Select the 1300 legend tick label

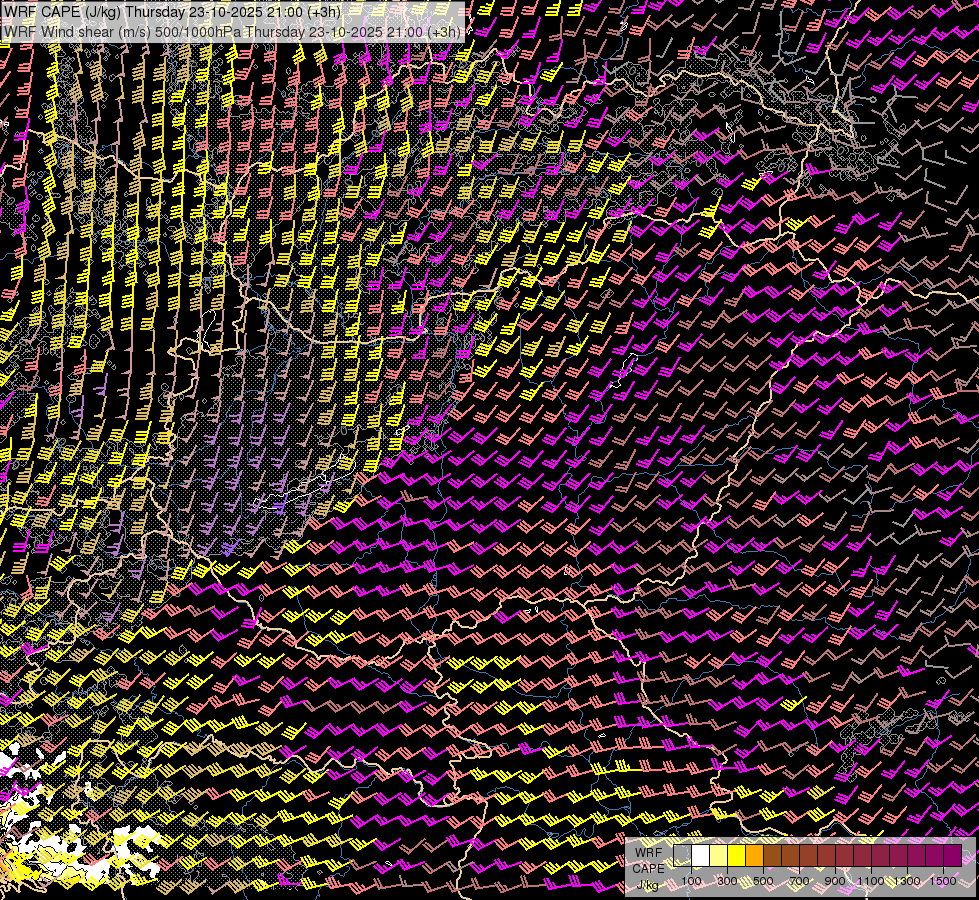(907, 881)
